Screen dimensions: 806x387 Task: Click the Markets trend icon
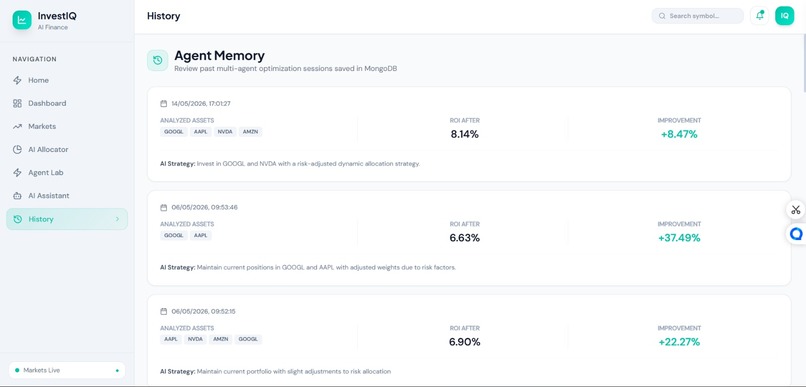[x=17, y=126]
